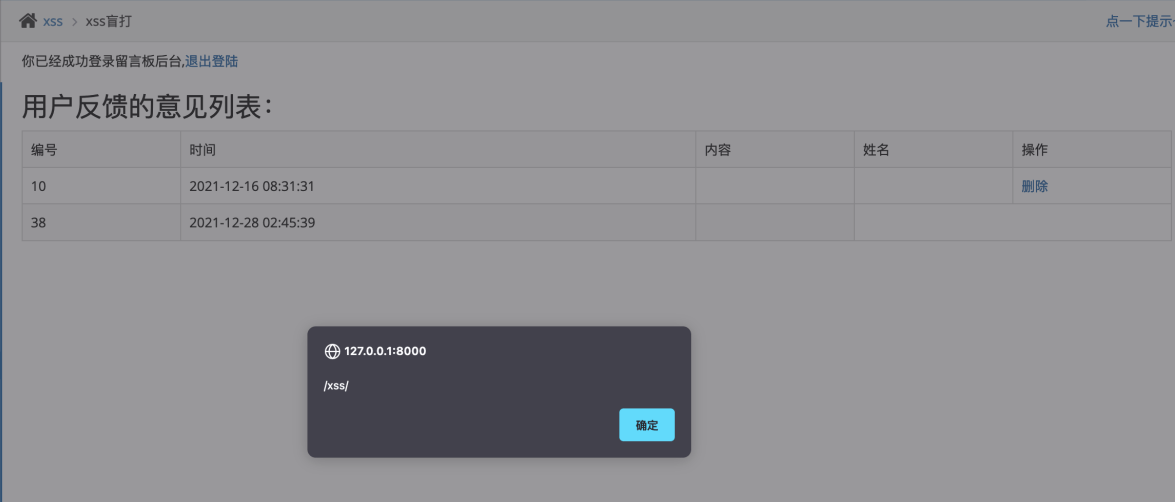This screenshot has height=502, width=1176.
Task: Click the 时间 column header
Action: click(438, 149)
